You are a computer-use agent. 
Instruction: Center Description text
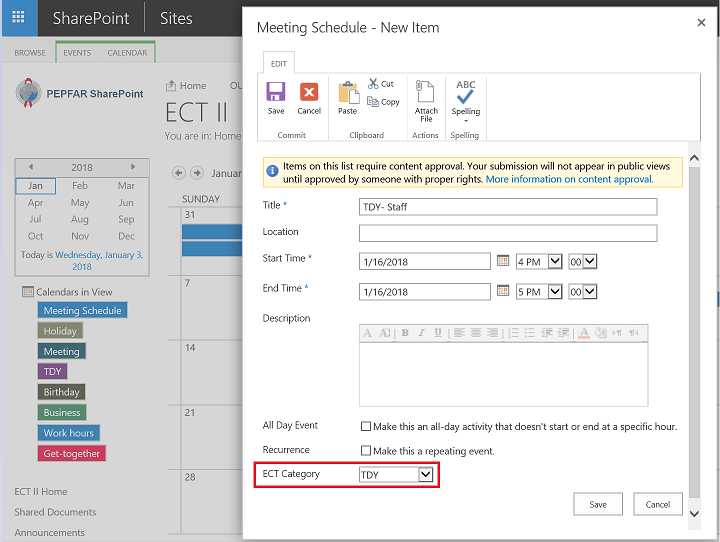click(476, 333)
